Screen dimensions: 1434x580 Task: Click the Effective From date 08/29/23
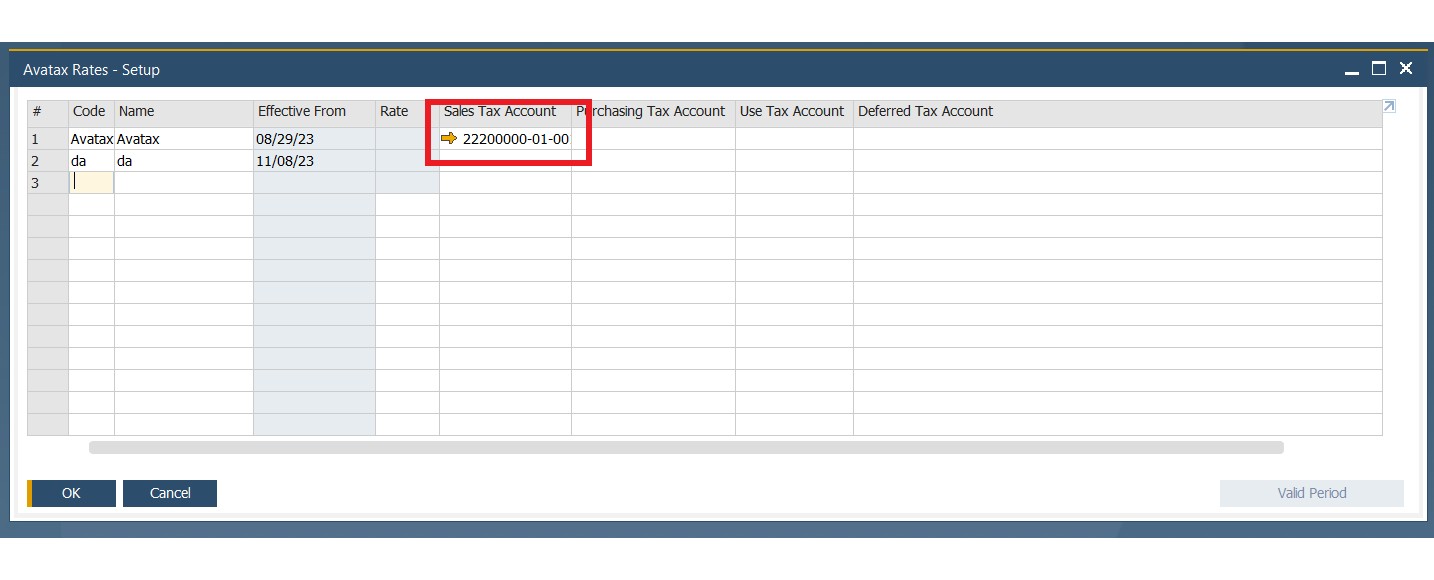(314, 139)
